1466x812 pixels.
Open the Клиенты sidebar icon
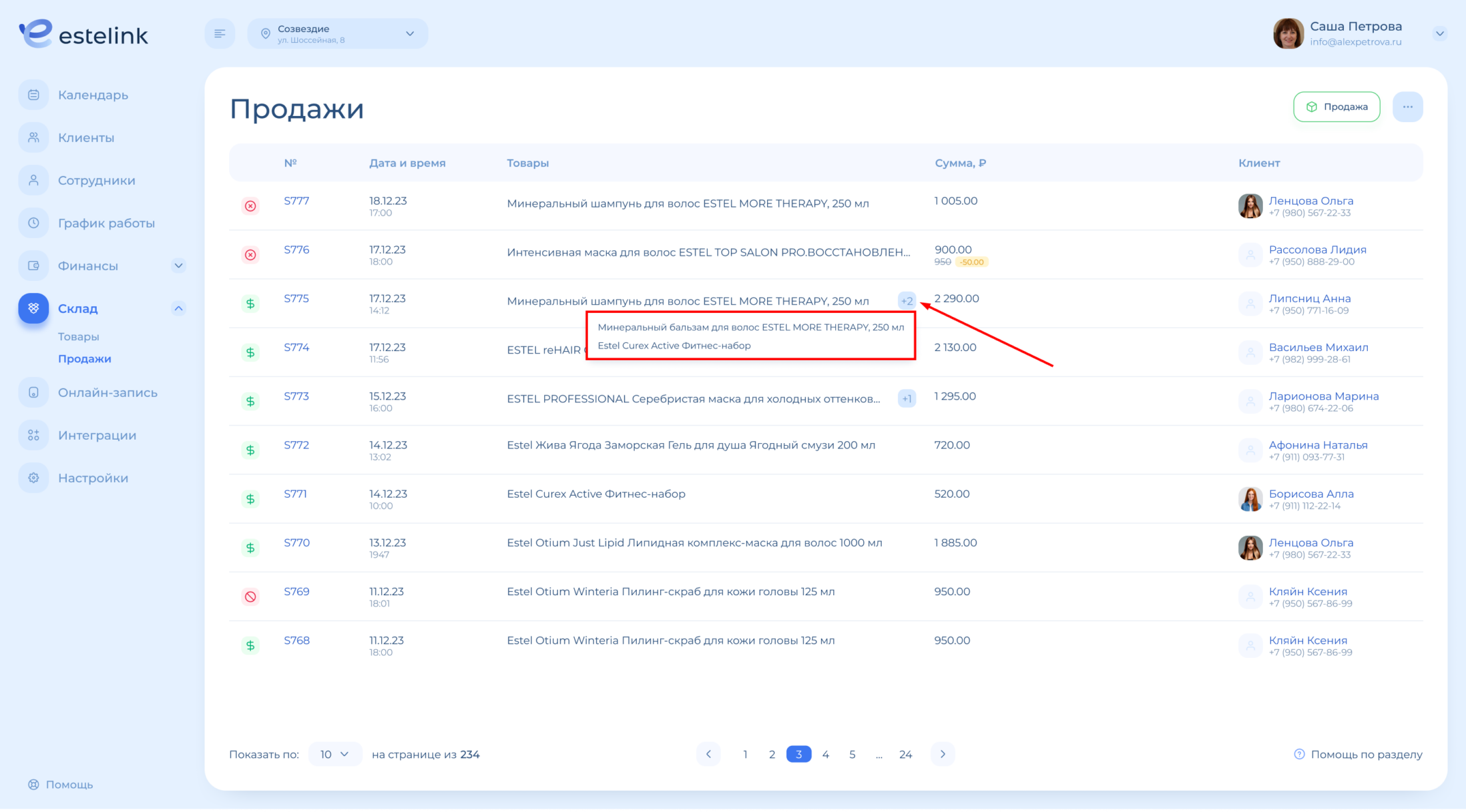tap(33, 137)
